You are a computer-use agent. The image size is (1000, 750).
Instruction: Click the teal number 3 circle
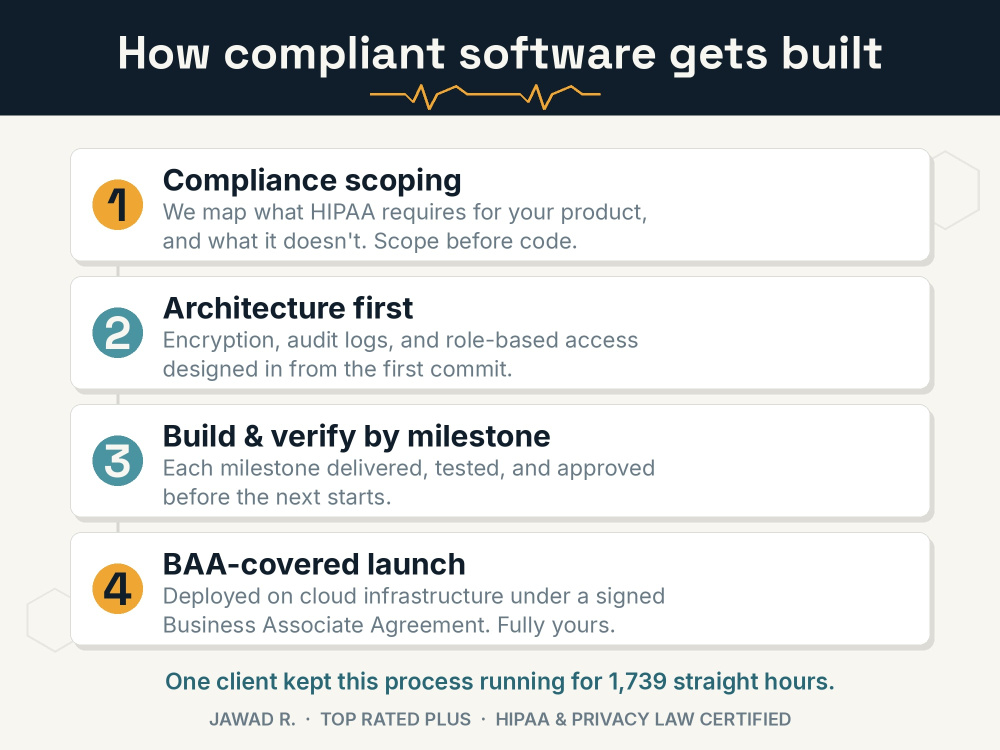click(x=117, y=460)
